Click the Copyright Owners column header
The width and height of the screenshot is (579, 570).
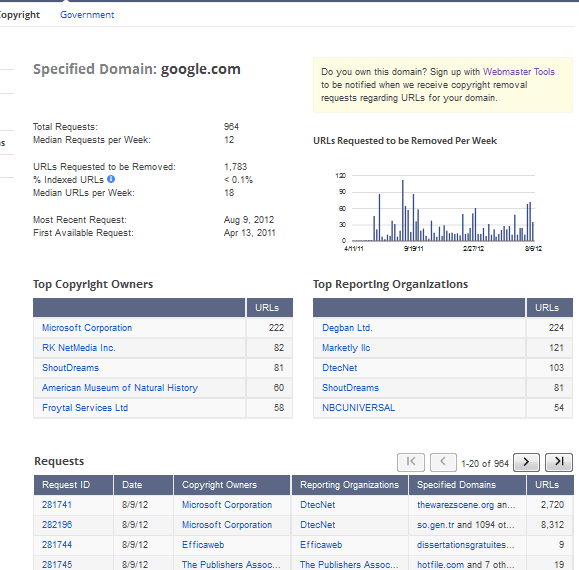pyautogui.click(x=232, y=485)
